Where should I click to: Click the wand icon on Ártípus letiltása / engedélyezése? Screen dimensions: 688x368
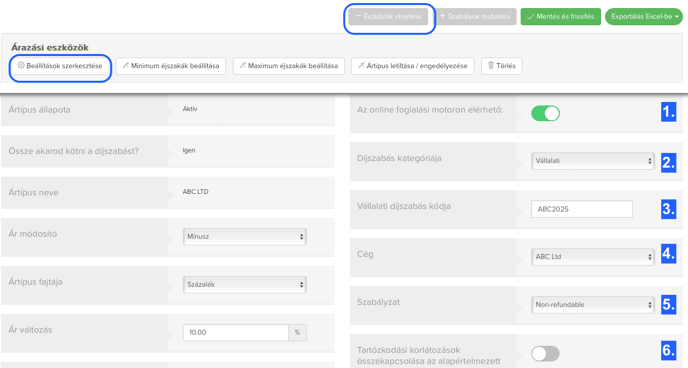coord(361,65)
